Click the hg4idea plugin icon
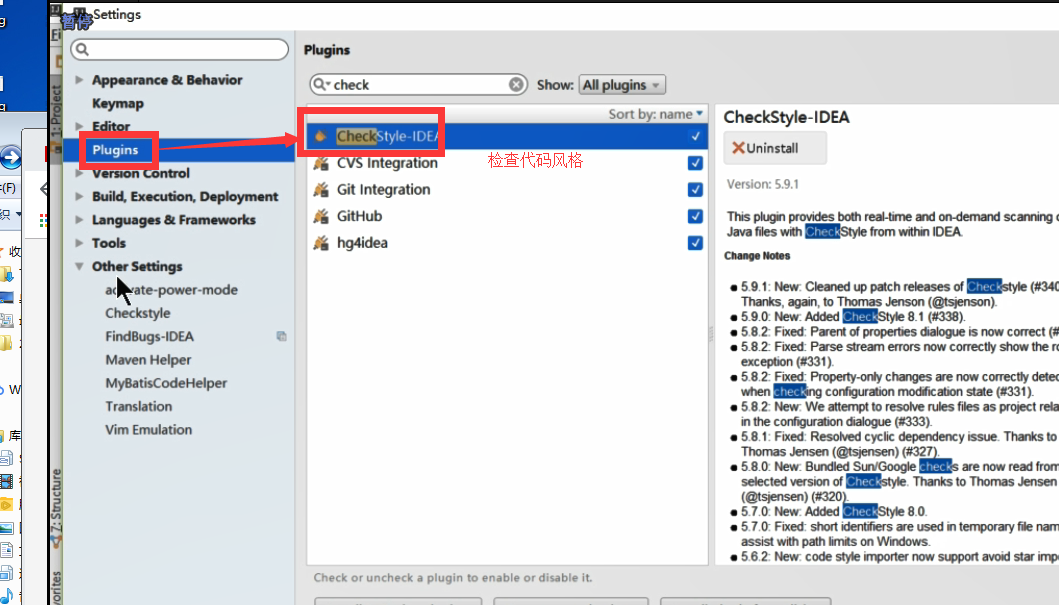Viewport: 1059px width, 605px height. pyautogui.click(x=321, y=243)
